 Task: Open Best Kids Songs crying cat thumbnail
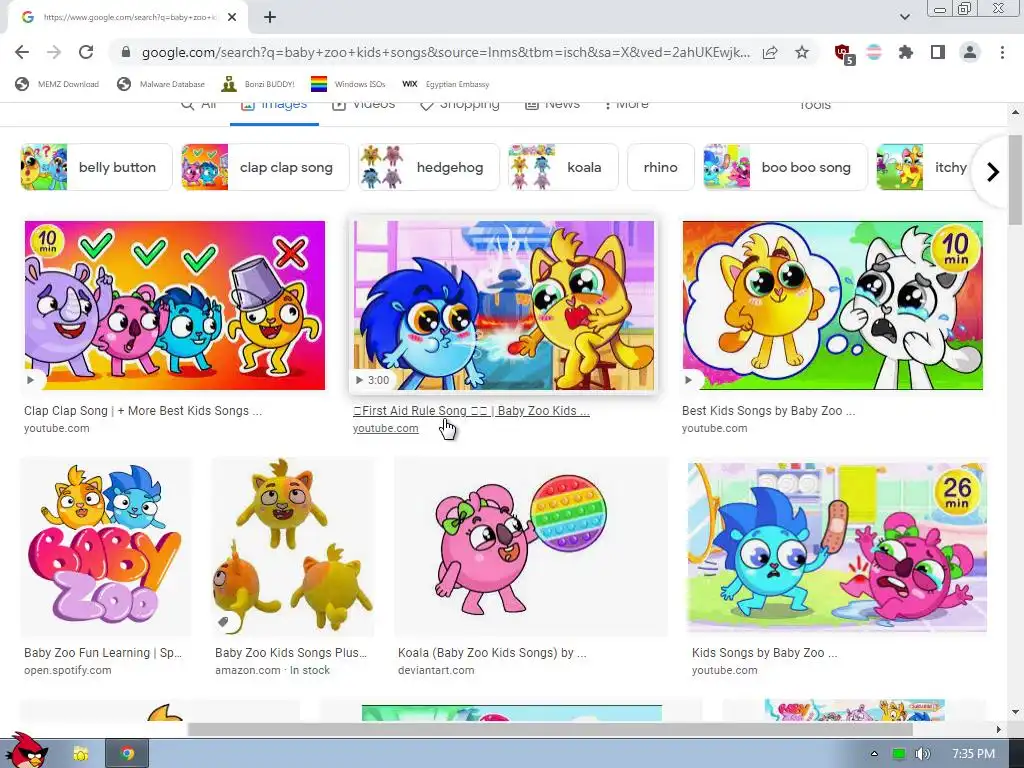pos(833,305)
